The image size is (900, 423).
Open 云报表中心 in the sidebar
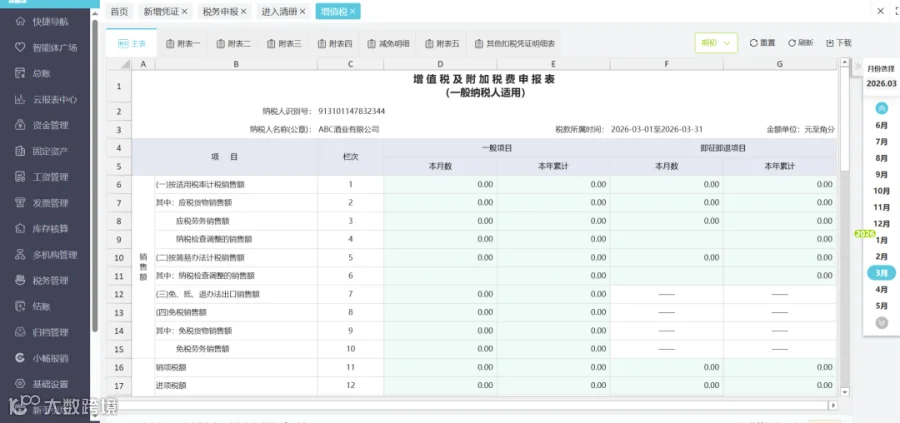pos(47,99)
